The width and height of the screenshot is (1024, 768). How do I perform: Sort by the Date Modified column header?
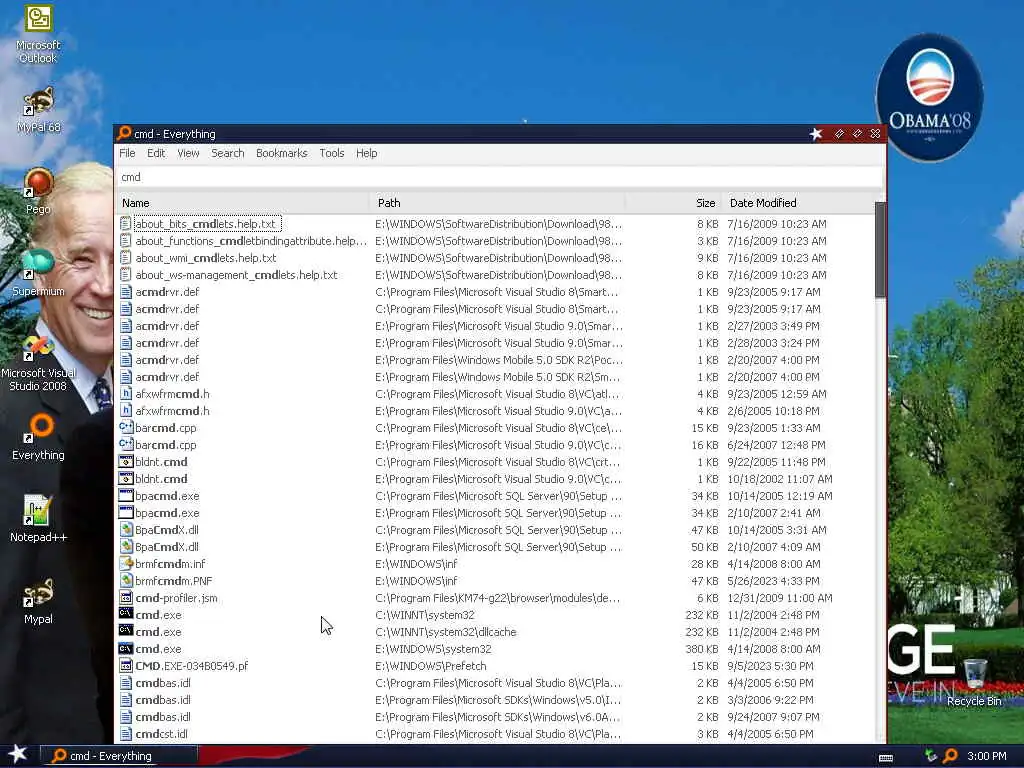click(798, 203)
